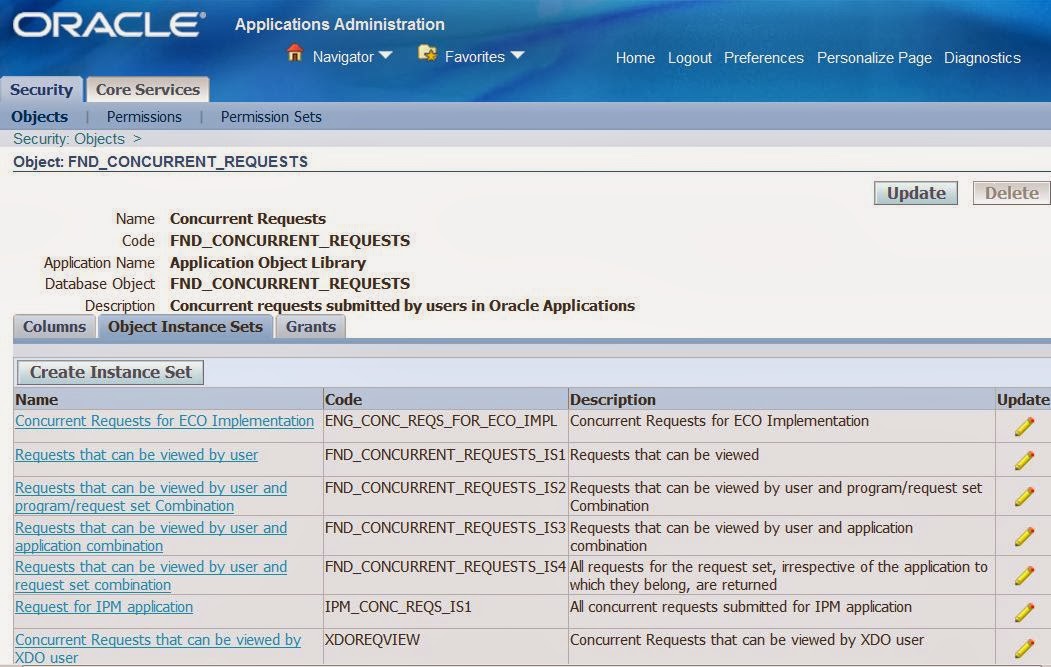Click pencil icon for ECO Implementation row

1024,426
